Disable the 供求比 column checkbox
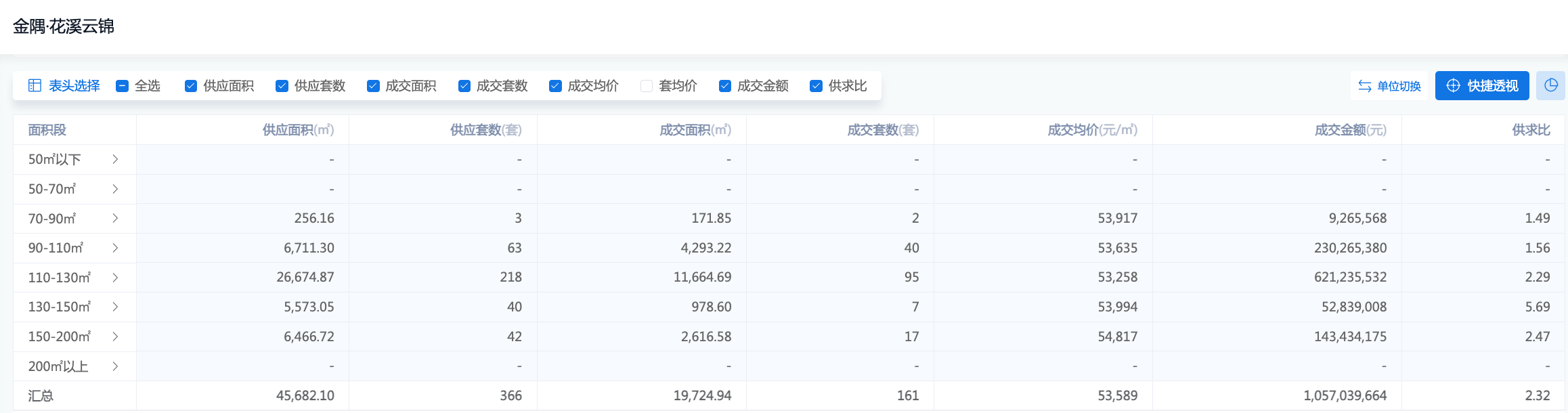Image resolution: width=1568 pixels, height=413 pixels. pyautogui.click(x=816, y=86)
